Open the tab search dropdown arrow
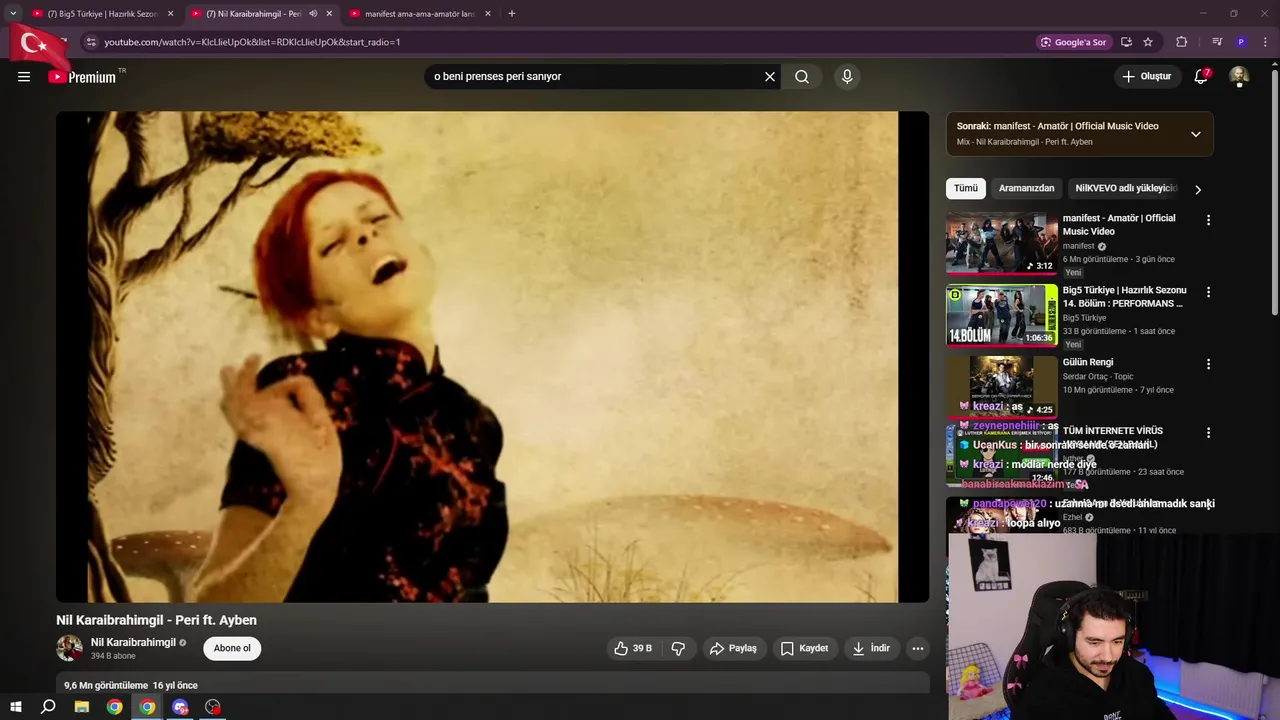This screenshot has width=1280, height=720. tap(13, 14)
